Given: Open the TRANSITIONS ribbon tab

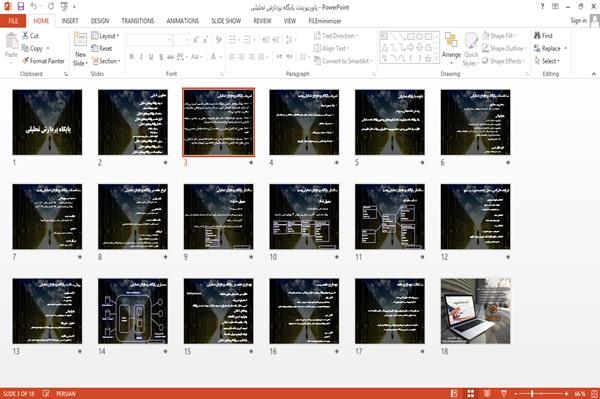Looking at the screenshot, I should pos(138,21).
